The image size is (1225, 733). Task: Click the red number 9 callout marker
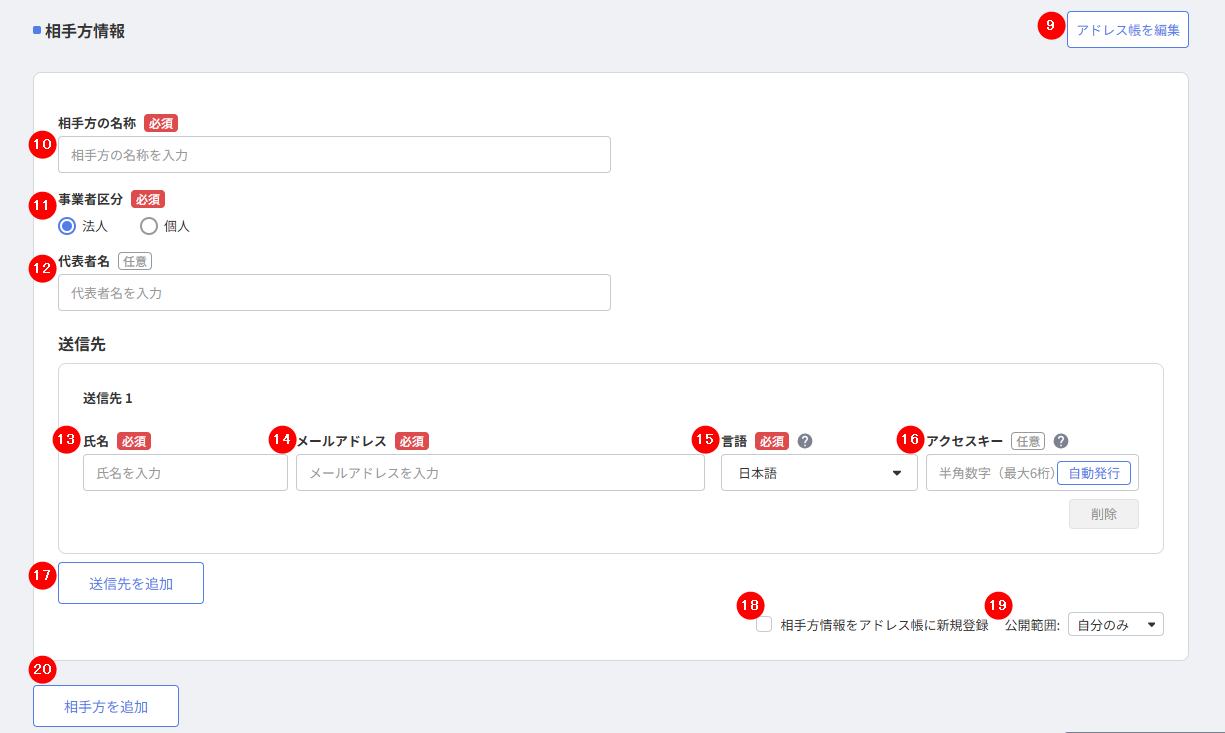(x=1050, y=26)
